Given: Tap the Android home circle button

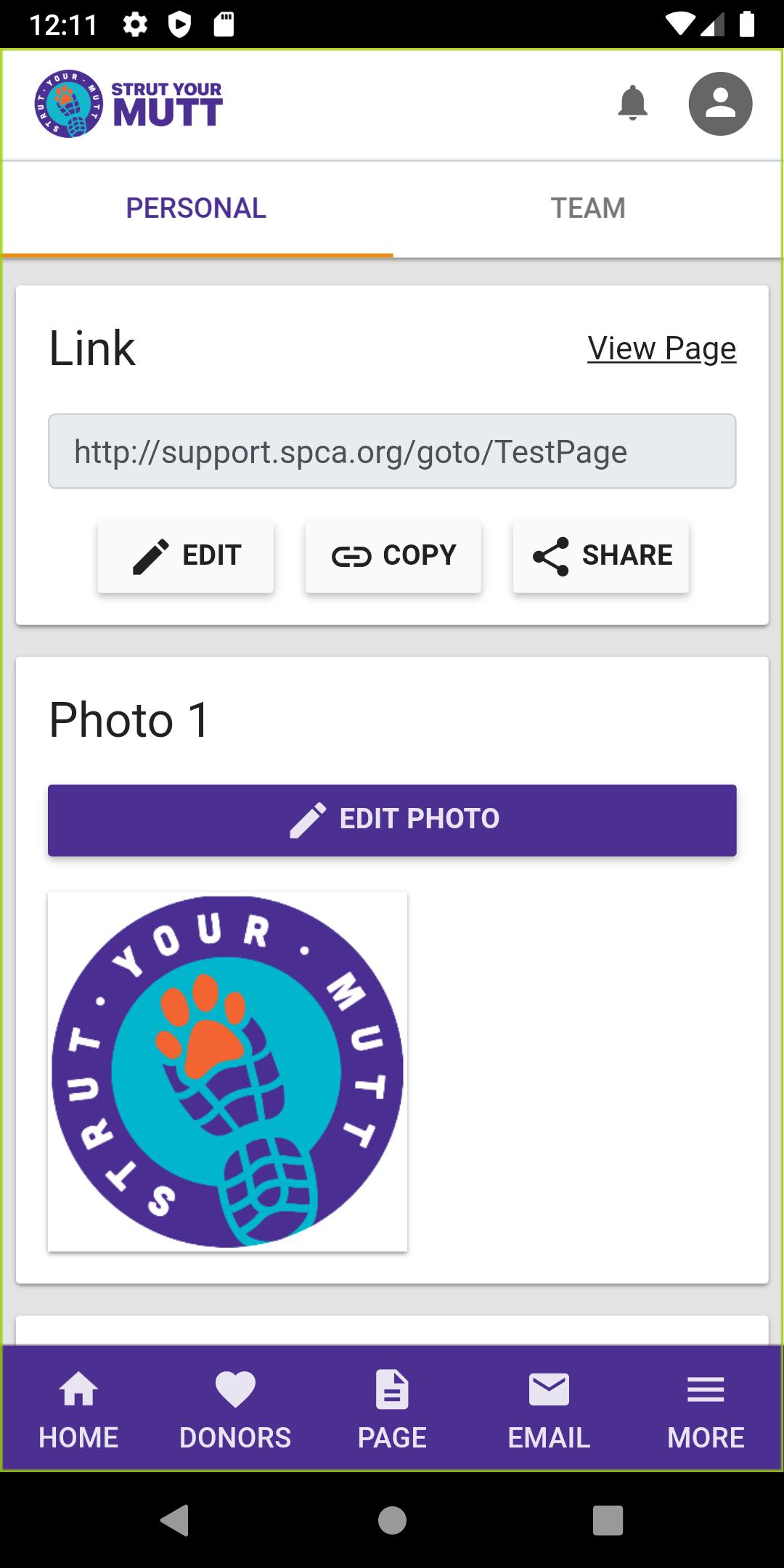Looking at the screenshot, I should tap(392, 1519).
